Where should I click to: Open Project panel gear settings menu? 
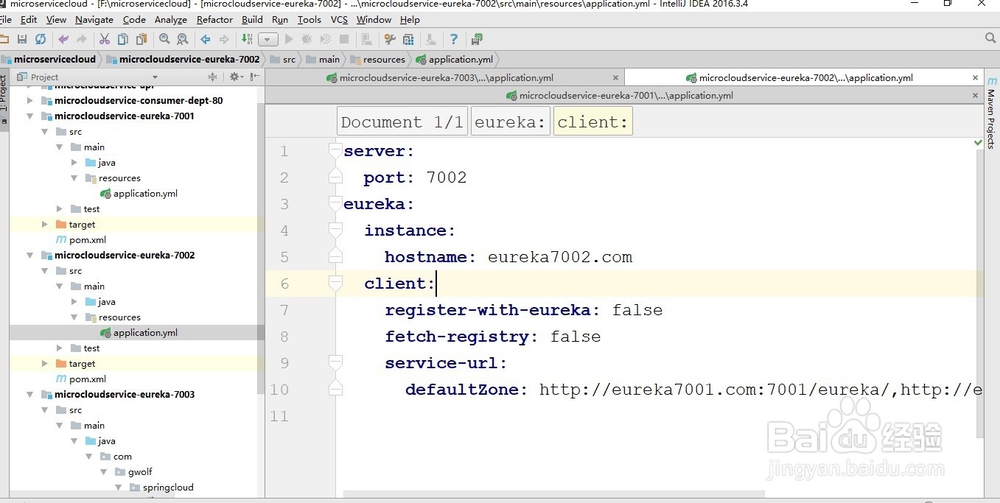point(236,77)
